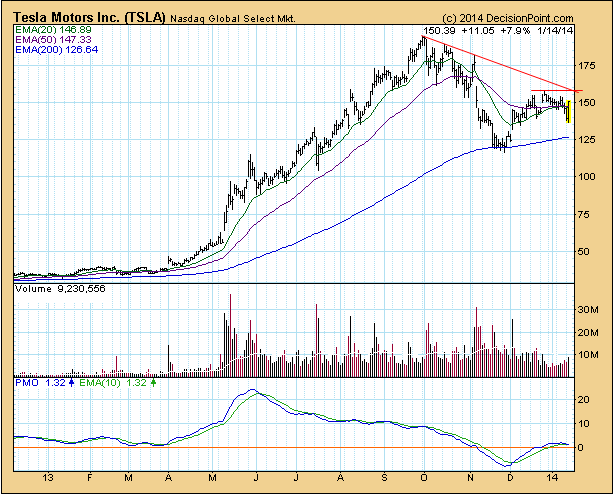The image size is (614, 494).
Task: Select the S month marker on time axis
Action: pyautogui.click(x=386, y=480)
